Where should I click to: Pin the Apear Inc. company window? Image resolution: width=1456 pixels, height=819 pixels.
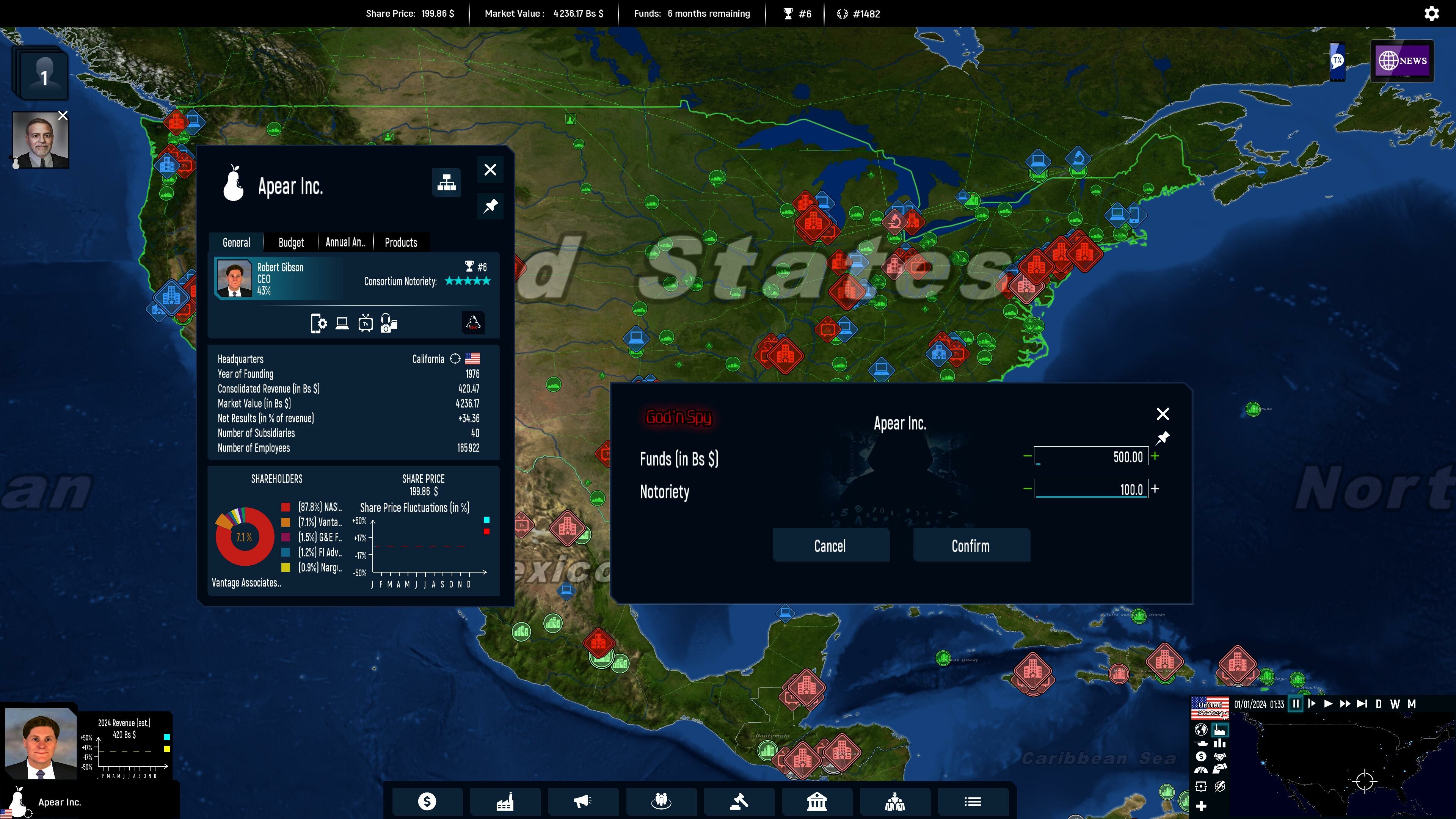(490, 206)
